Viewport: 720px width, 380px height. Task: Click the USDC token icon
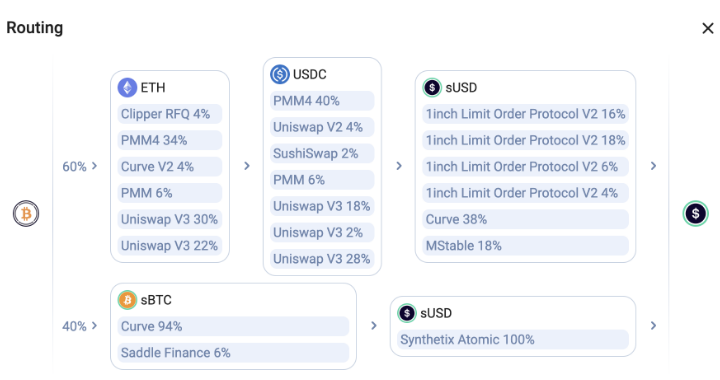pyautogui.click(x=280, y=74)
